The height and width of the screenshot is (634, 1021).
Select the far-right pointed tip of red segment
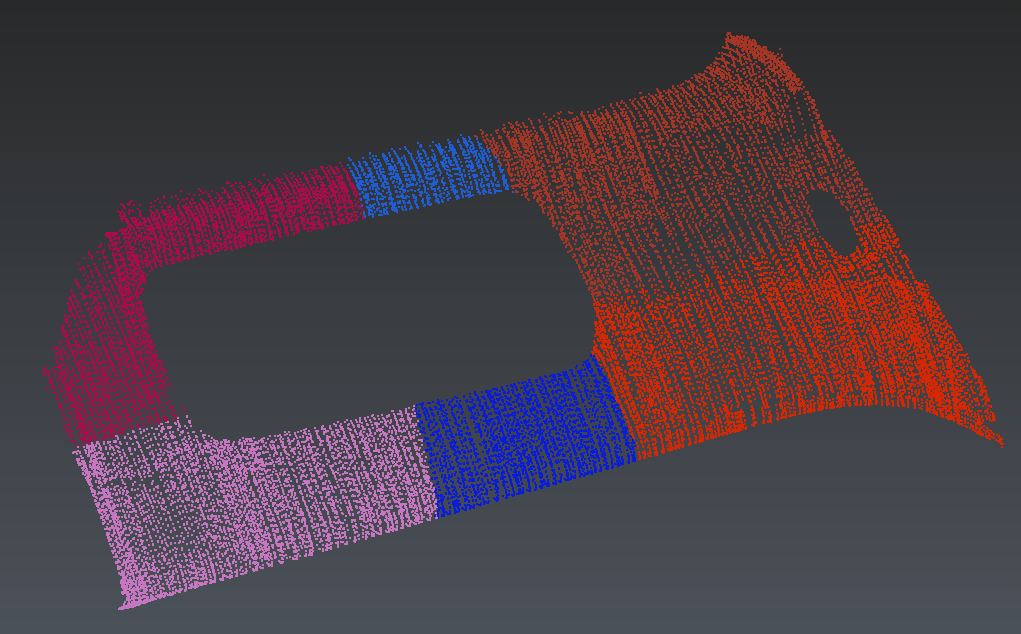pos(998,440)
